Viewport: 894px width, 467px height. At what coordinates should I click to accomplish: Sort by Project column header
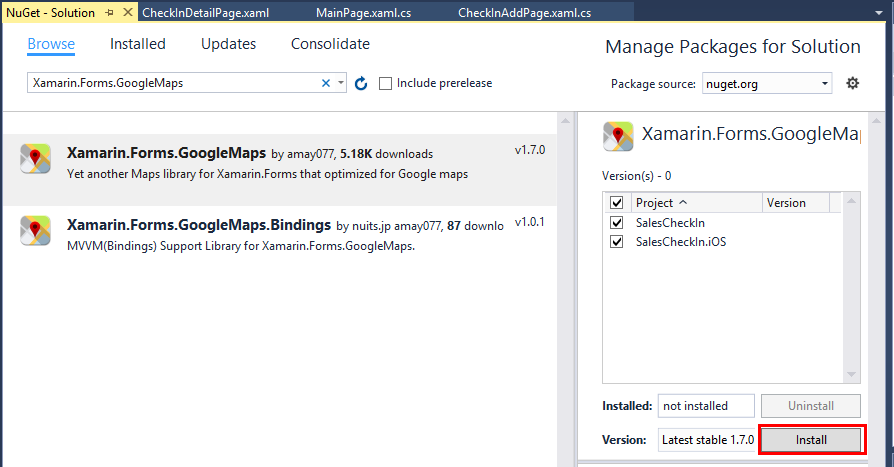tap(695, 203)
